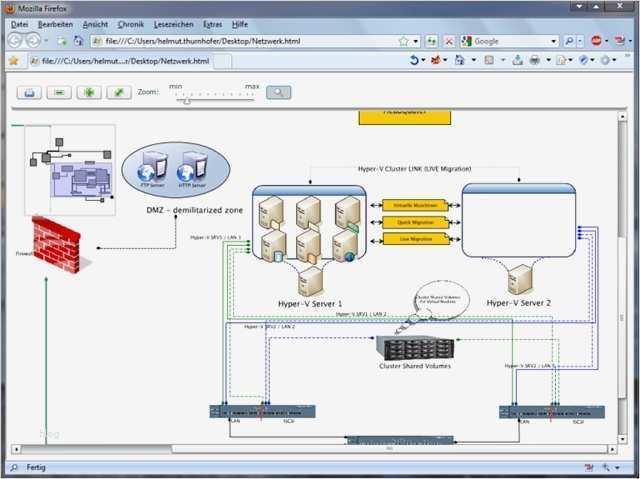640x479 pixels.
Task: Click the yellow 'Live Migration' box
Action: click(x=415, y=239)
